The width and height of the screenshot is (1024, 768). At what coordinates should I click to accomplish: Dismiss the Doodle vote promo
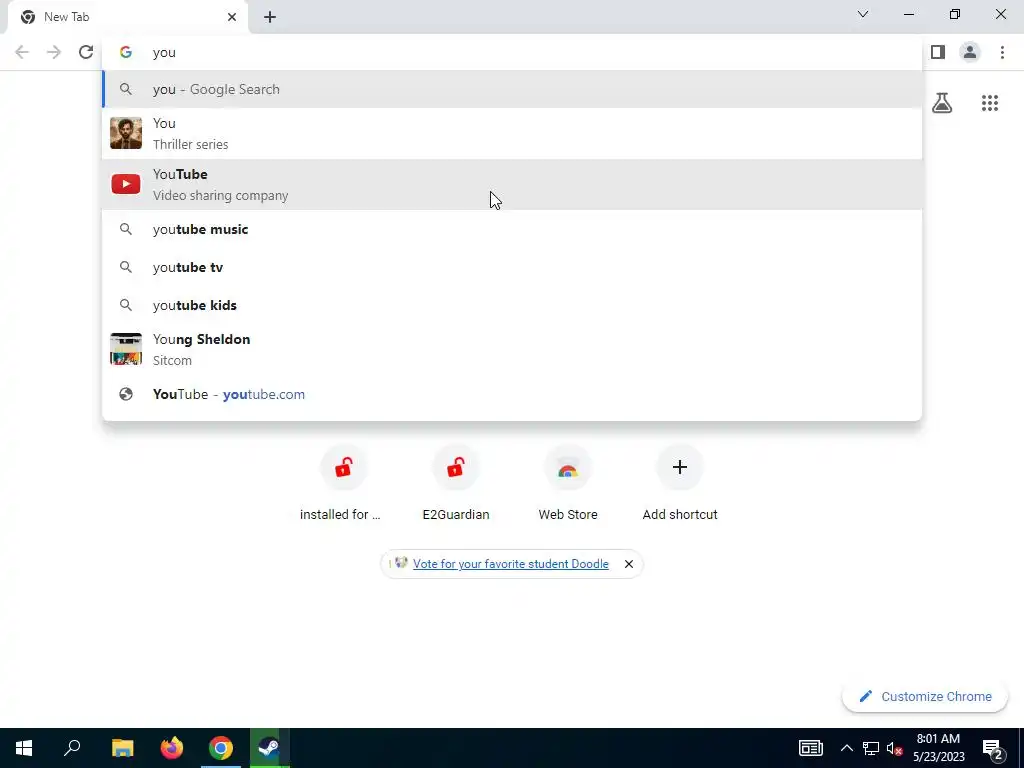628,564
